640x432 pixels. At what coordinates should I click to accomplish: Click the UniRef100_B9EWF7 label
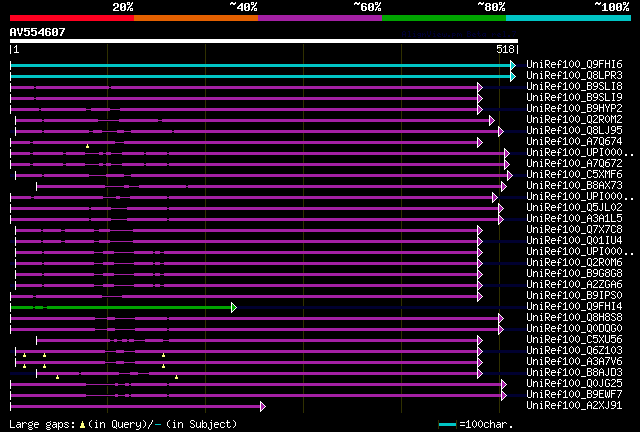click(x=574, y=395)
